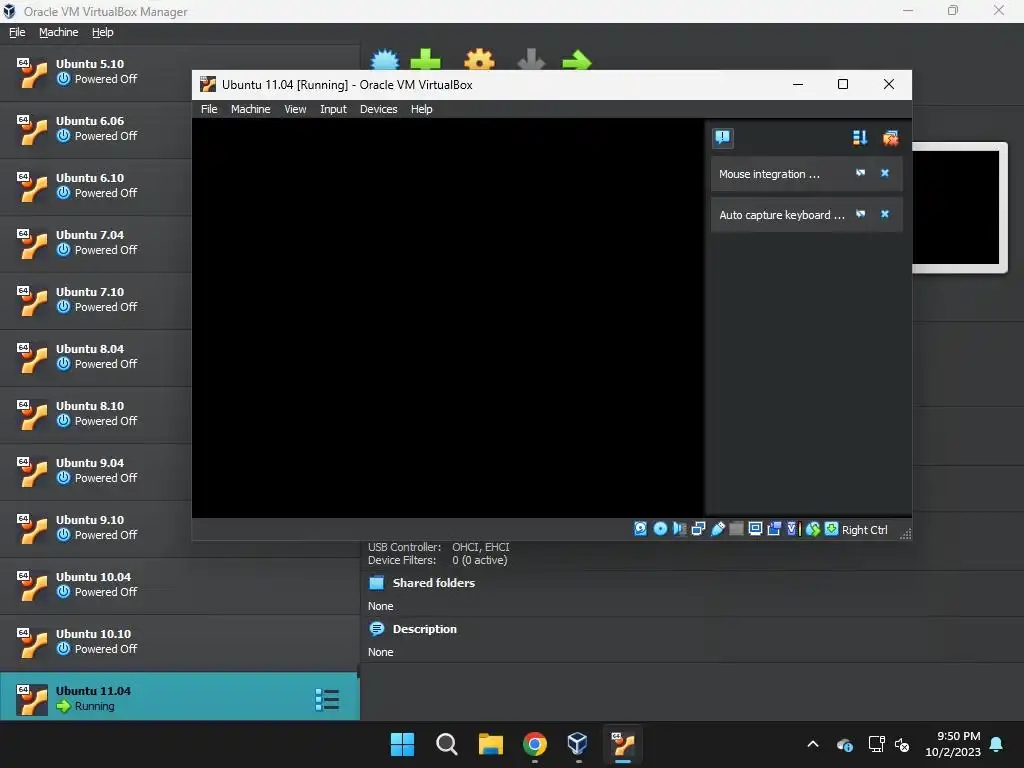Viewport: 1024px width, 768px height.
Task: Select Ubuntu 10.04 in machine list
Action: pyautogui.click(x=180, y=585)
